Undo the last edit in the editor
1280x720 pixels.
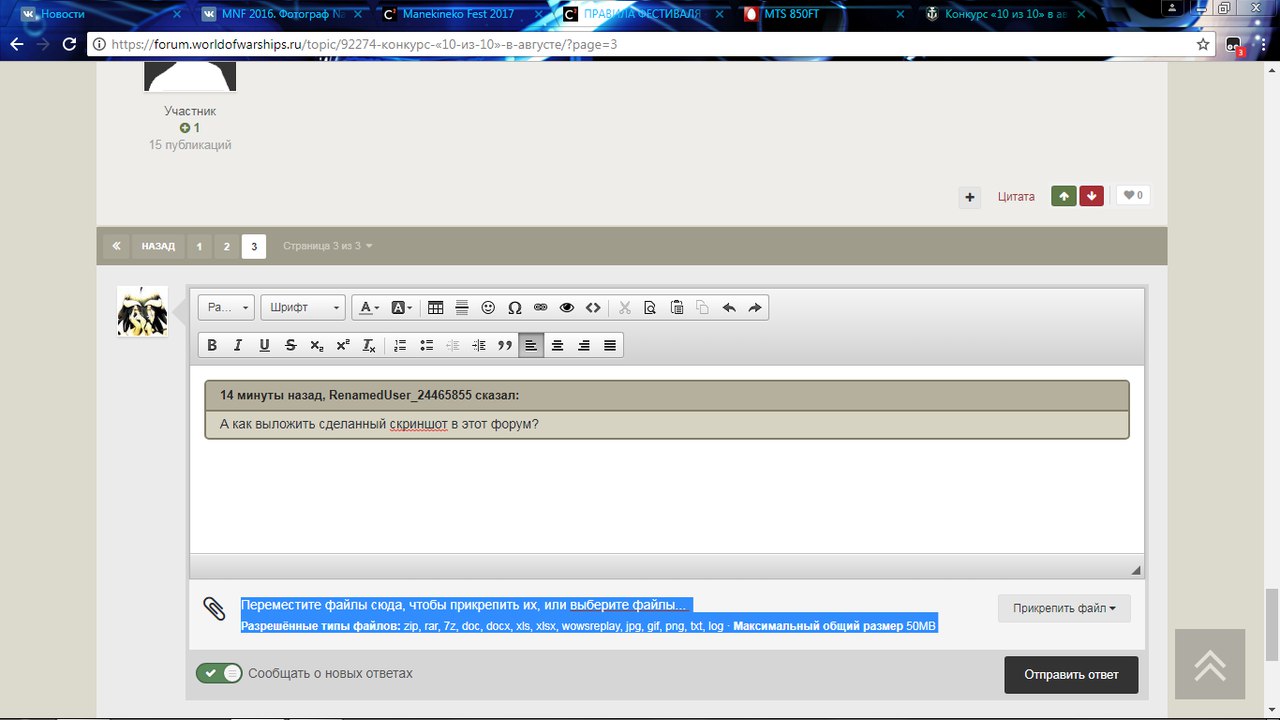[x=729, y=308]
